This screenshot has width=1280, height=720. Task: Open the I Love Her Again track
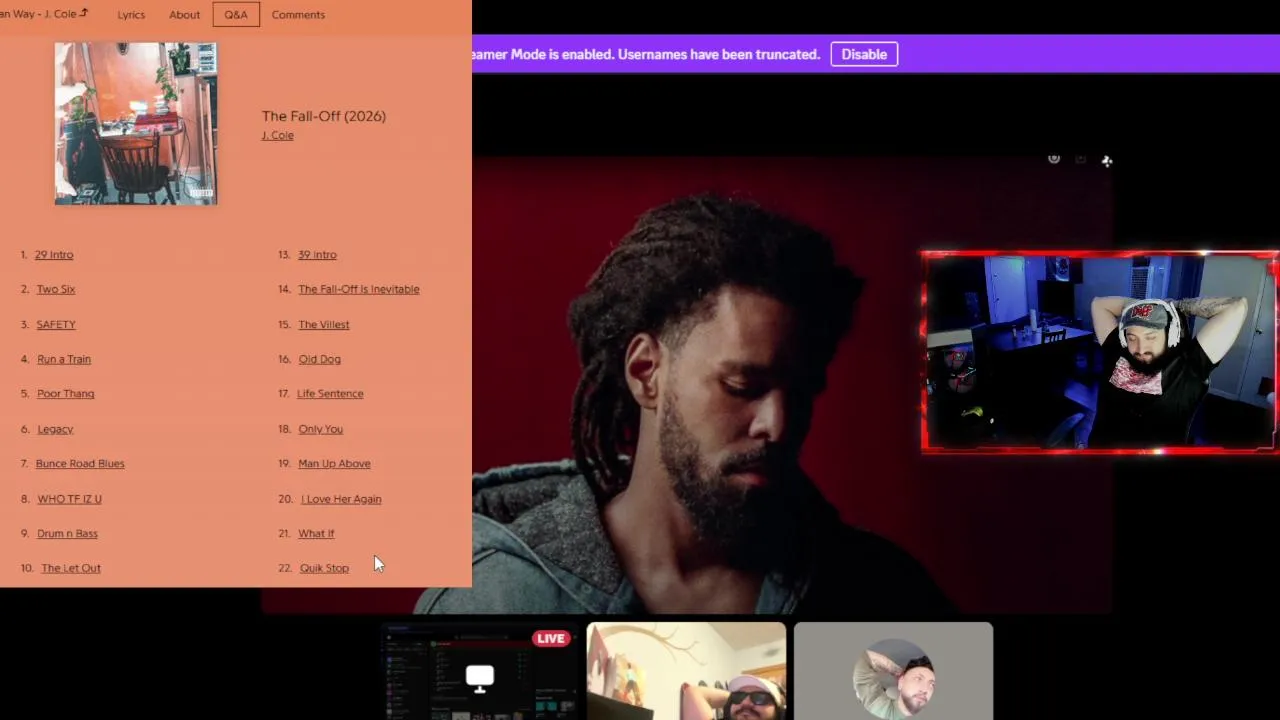341,499
